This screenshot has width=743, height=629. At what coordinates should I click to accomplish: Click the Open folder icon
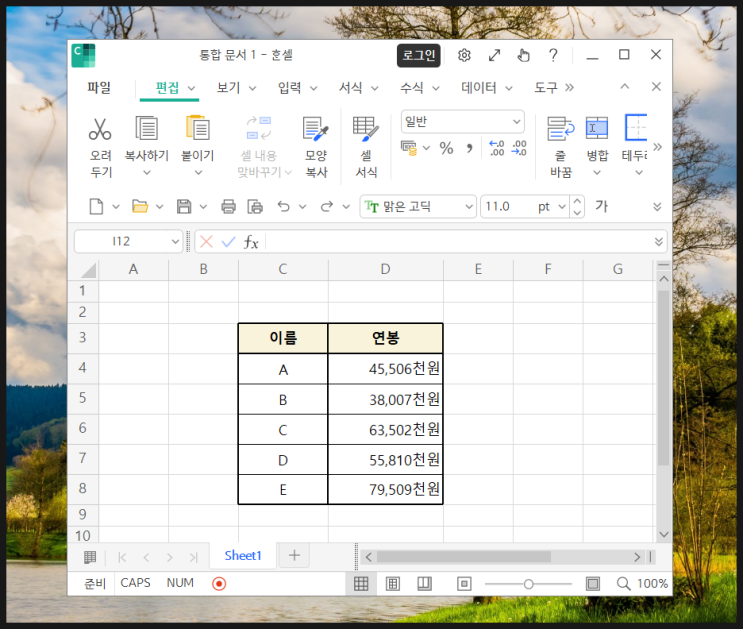[140, 207]
